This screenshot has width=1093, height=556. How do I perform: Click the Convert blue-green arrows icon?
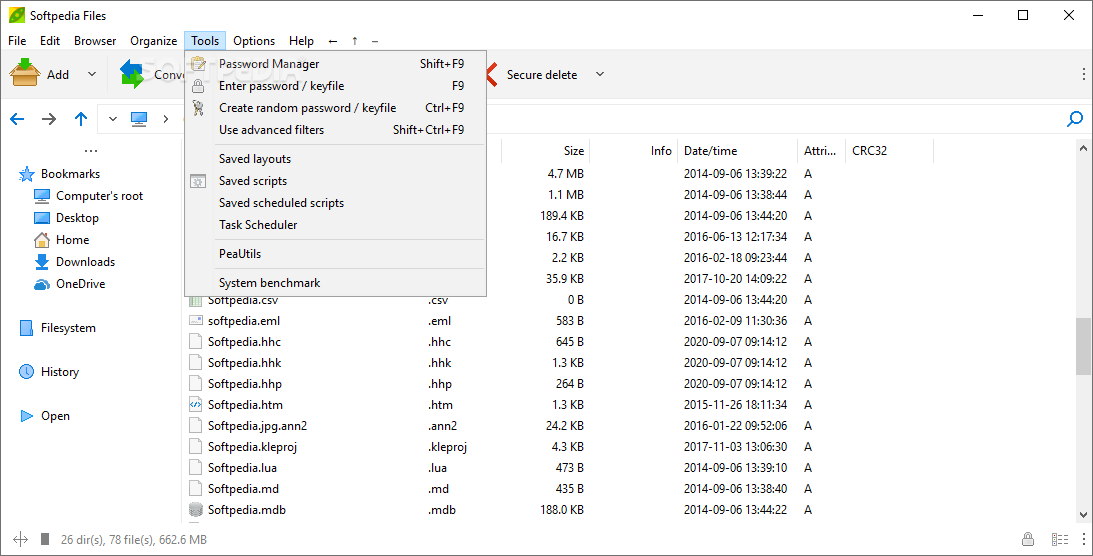tap(131, 73)
